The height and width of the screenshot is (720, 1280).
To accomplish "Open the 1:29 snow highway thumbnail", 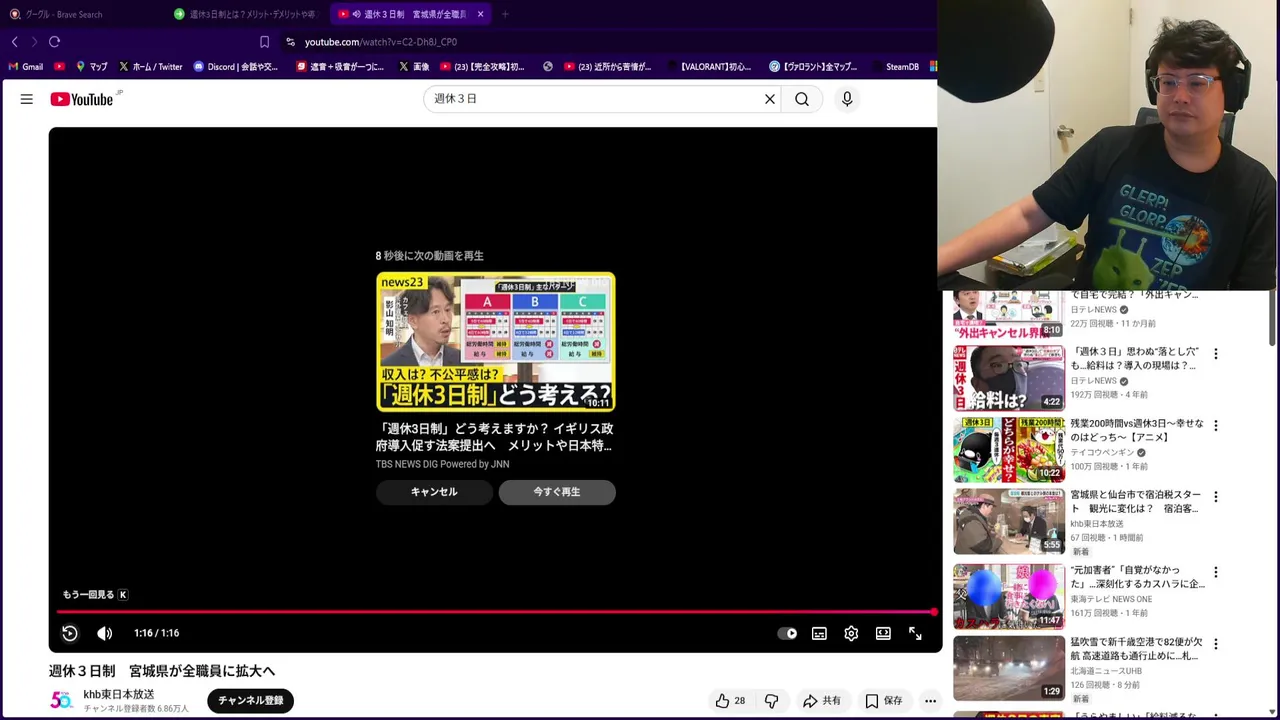I will (x=1009, y=668).
